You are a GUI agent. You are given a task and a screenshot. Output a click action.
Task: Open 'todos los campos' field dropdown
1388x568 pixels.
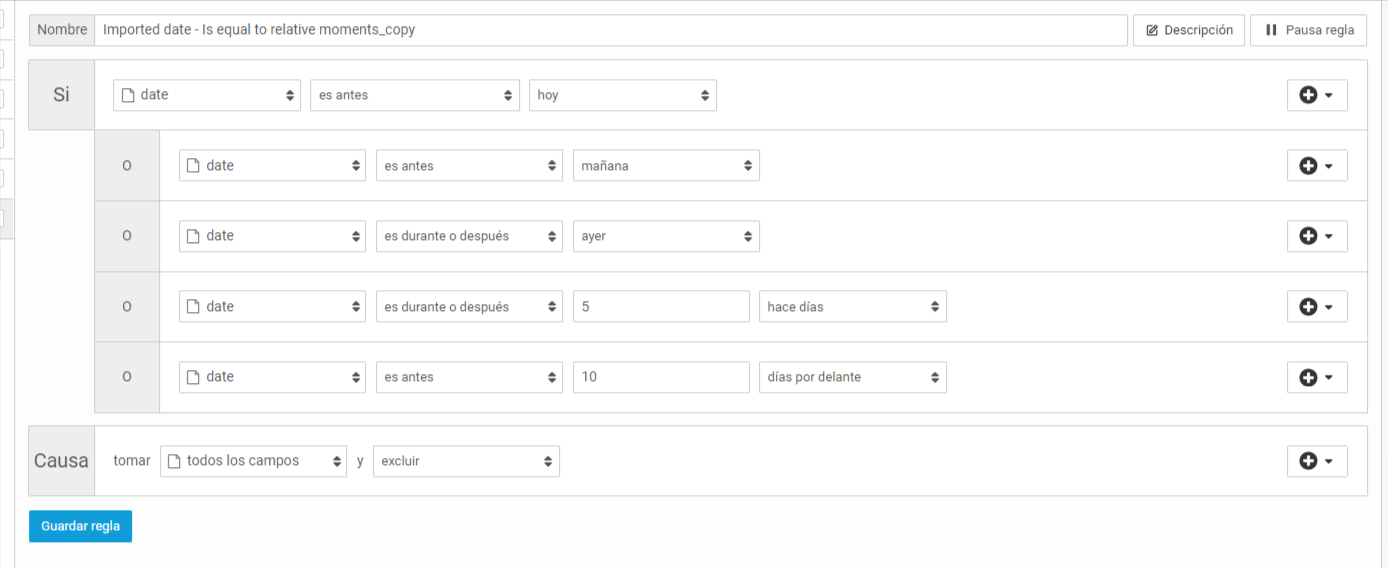point(253,461)
